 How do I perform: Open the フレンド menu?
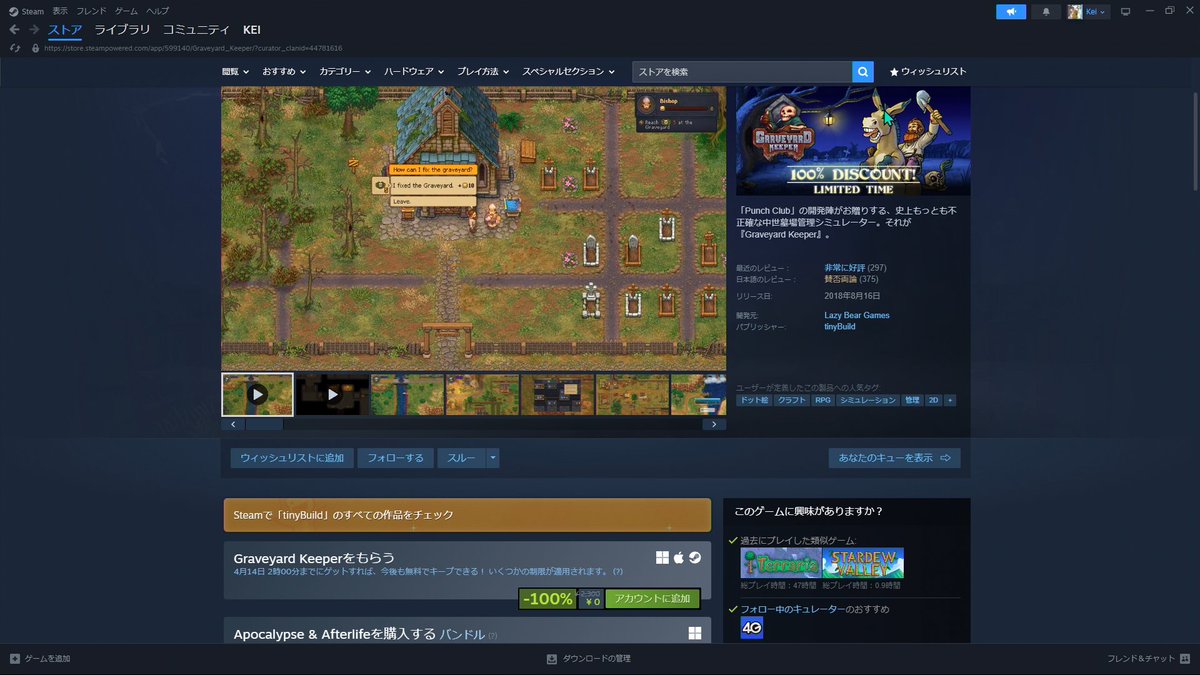[x=91, y=11]
